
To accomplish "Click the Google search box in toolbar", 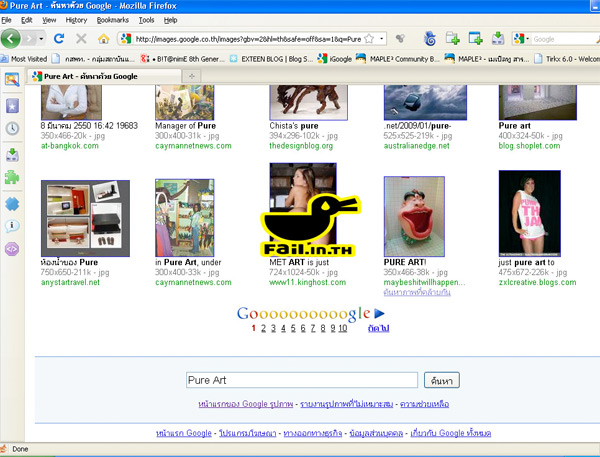I will 562,39.
